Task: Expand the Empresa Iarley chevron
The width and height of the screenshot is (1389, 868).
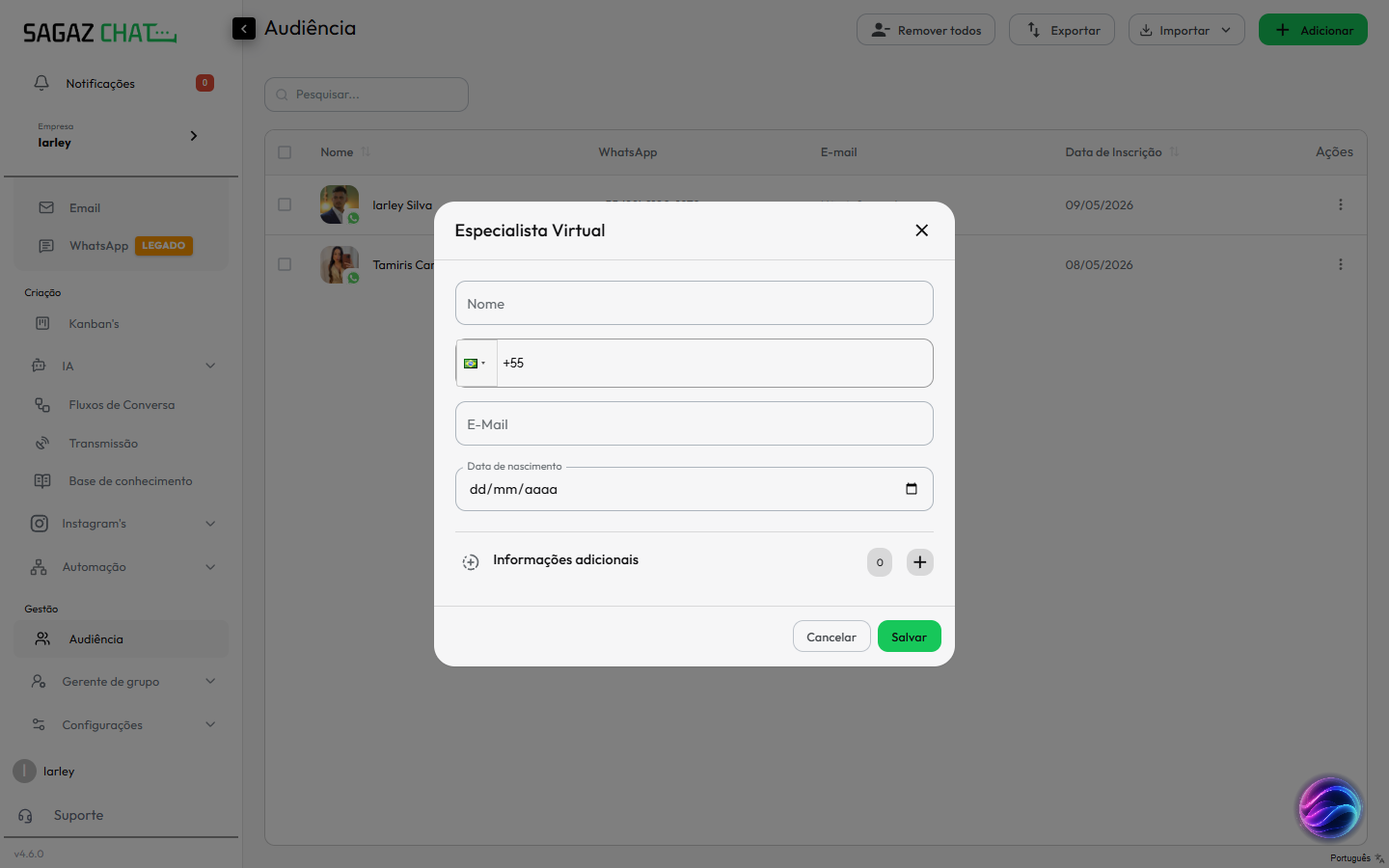Action: pos(194,136)
